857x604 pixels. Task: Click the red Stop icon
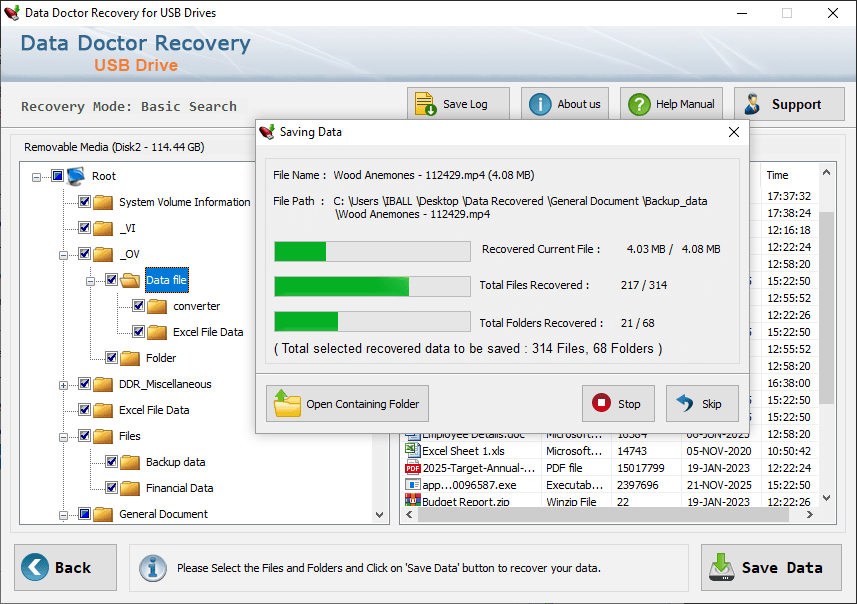click(x=601, y=403)
